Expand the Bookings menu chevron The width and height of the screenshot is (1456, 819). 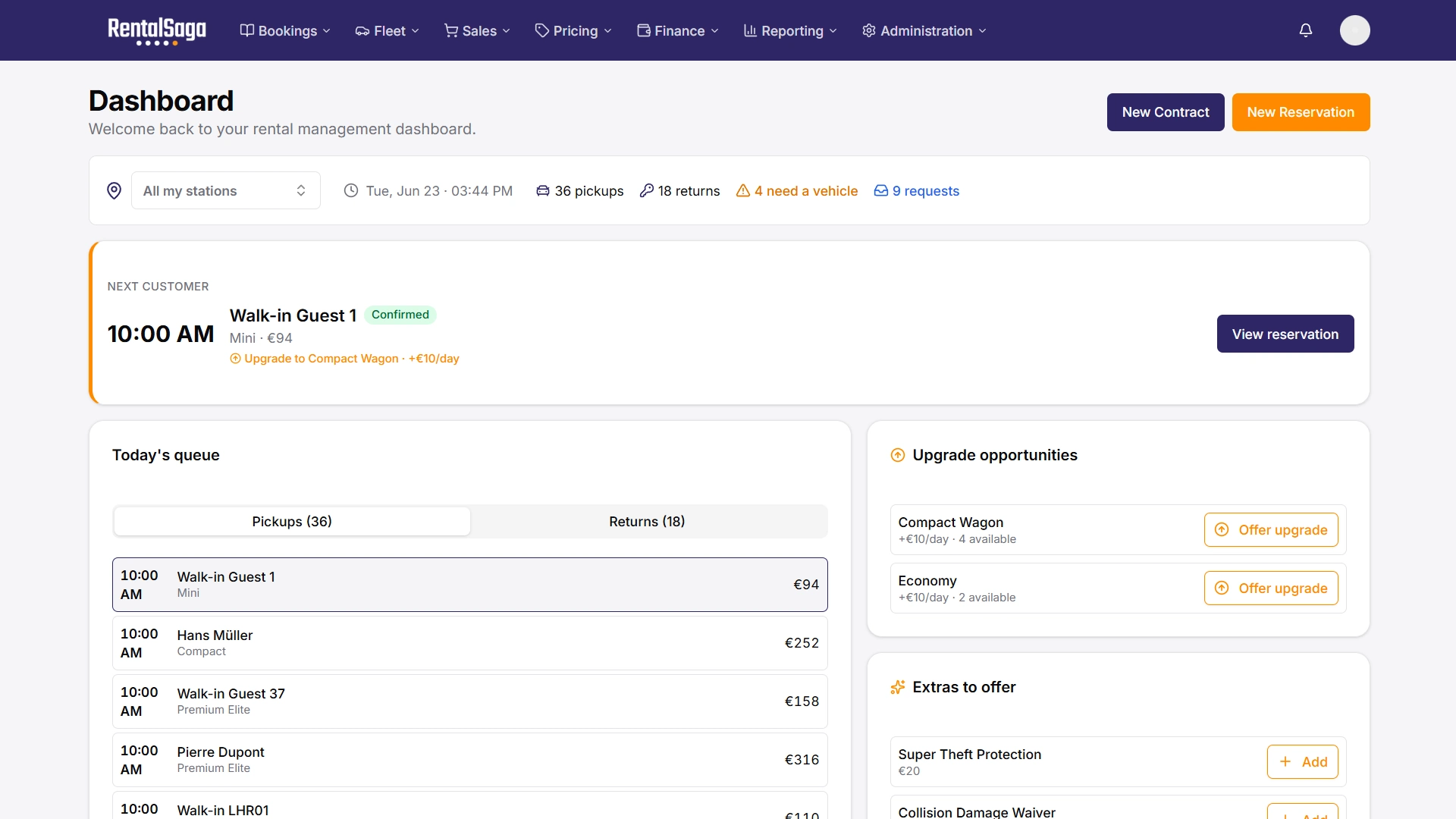[327, 31]
